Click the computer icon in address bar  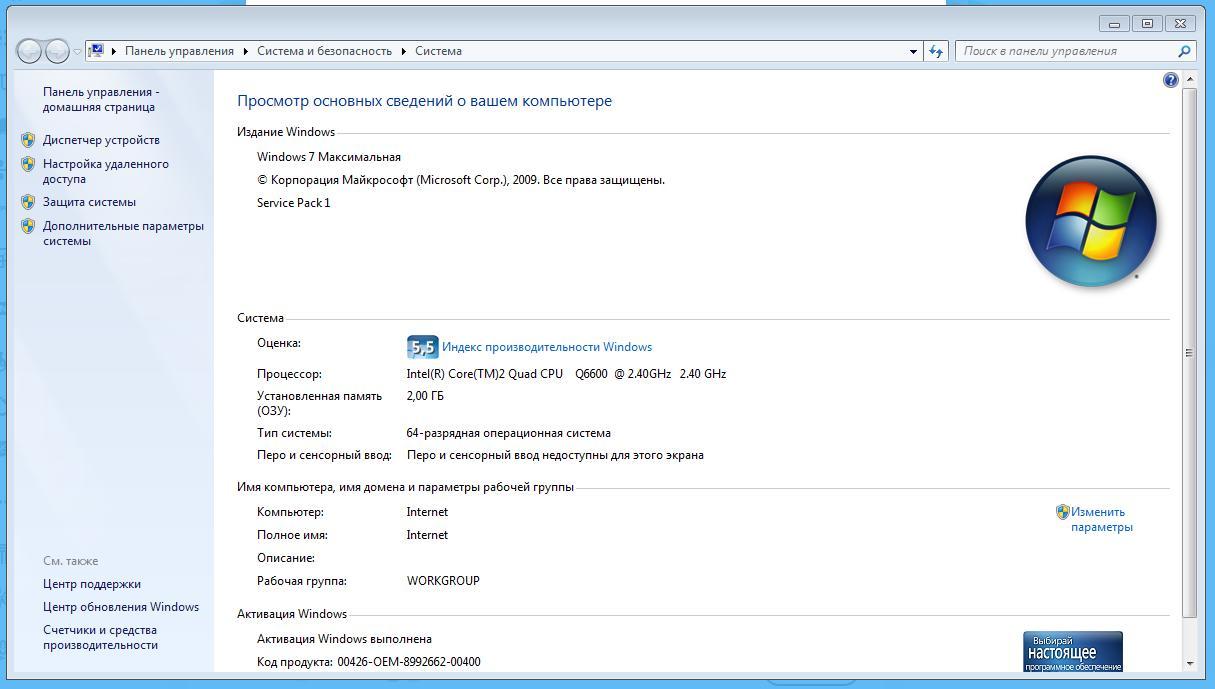(96, 51)
